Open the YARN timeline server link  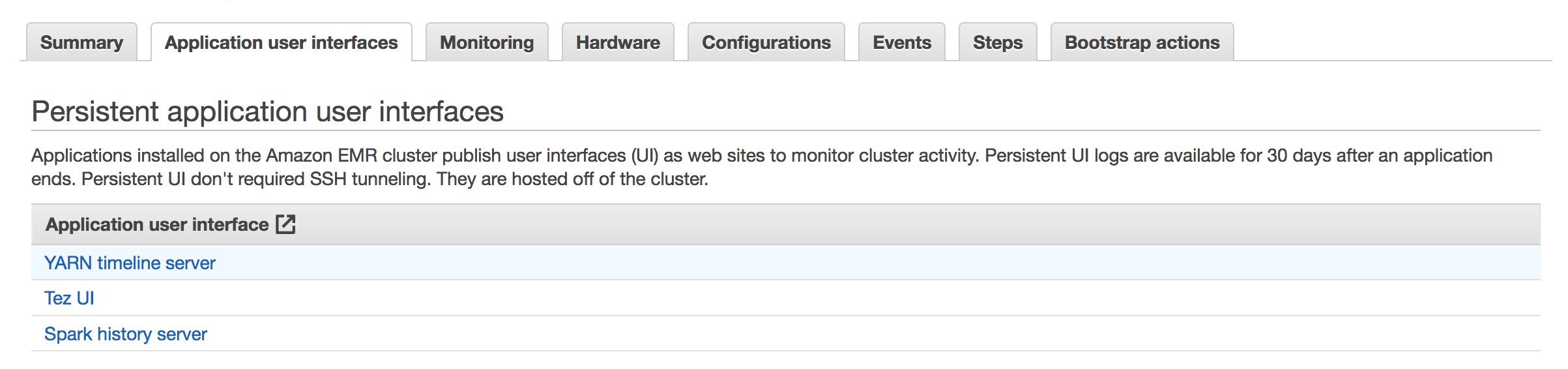coord(130,263)
